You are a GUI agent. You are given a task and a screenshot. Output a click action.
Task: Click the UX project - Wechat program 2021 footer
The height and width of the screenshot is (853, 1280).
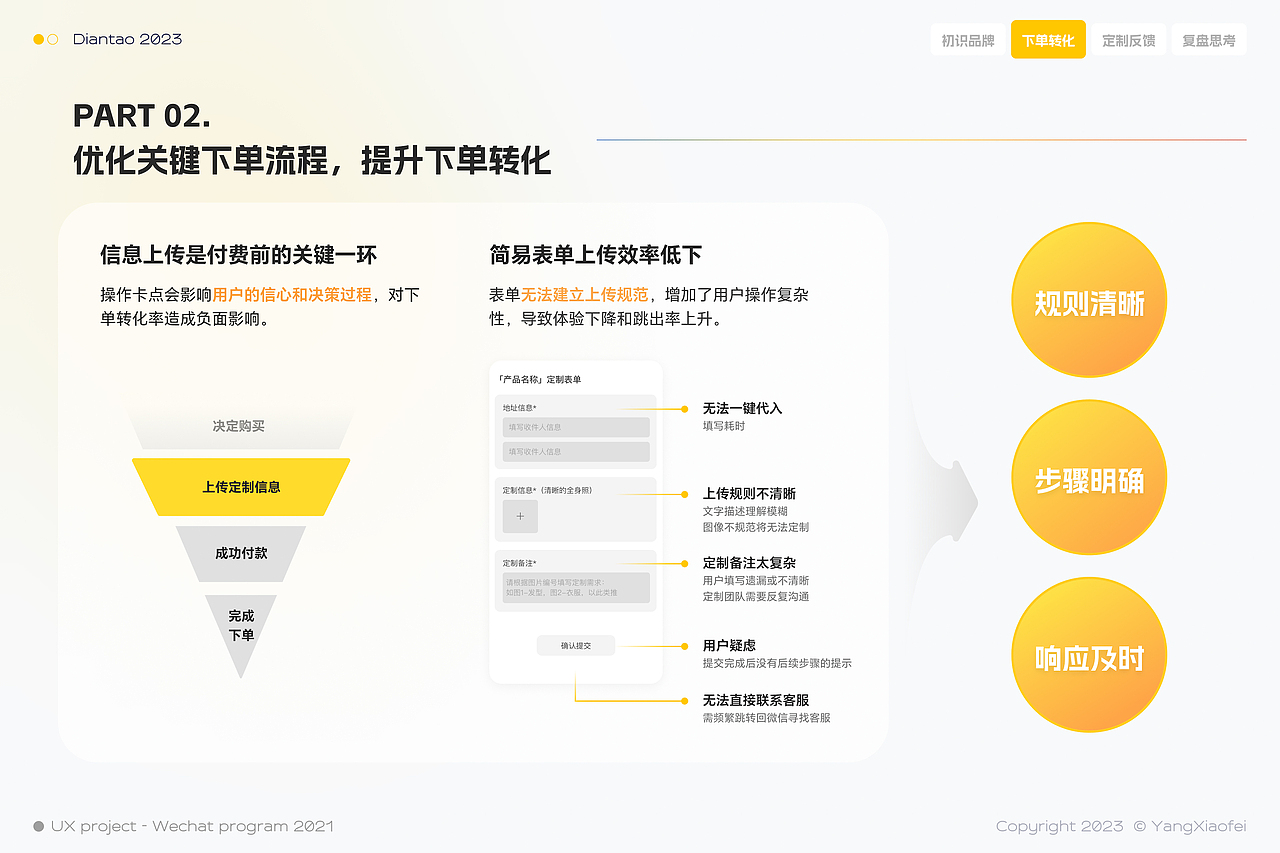(x=192, y=826)
